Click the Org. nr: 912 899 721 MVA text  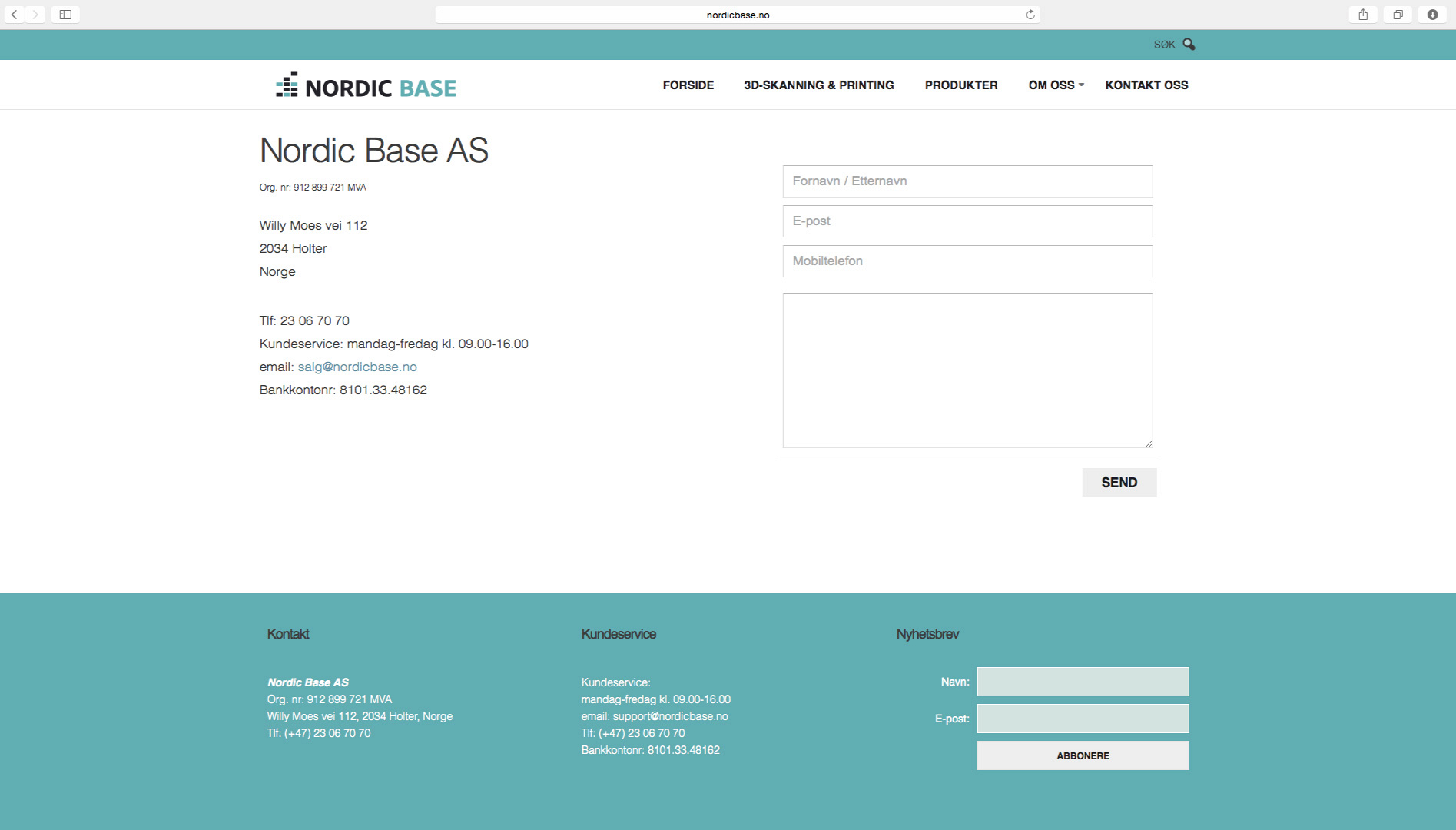pos(313,188)
